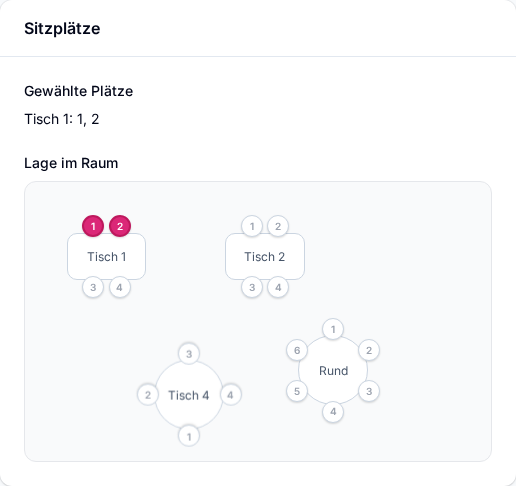Image resolution: width=516 pixels, height=486 pixels.
Task: Pick seat 5 at Rund table
Action: (x=297, y=391)
